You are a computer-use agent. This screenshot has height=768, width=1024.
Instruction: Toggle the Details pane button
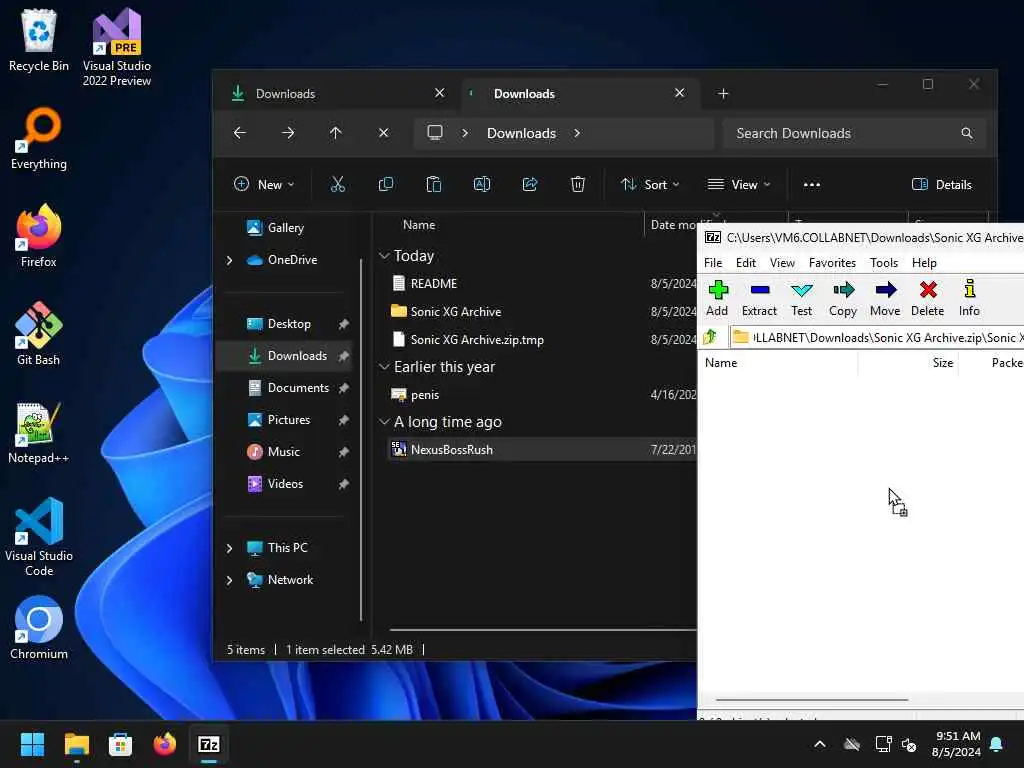tap(942, 185)
